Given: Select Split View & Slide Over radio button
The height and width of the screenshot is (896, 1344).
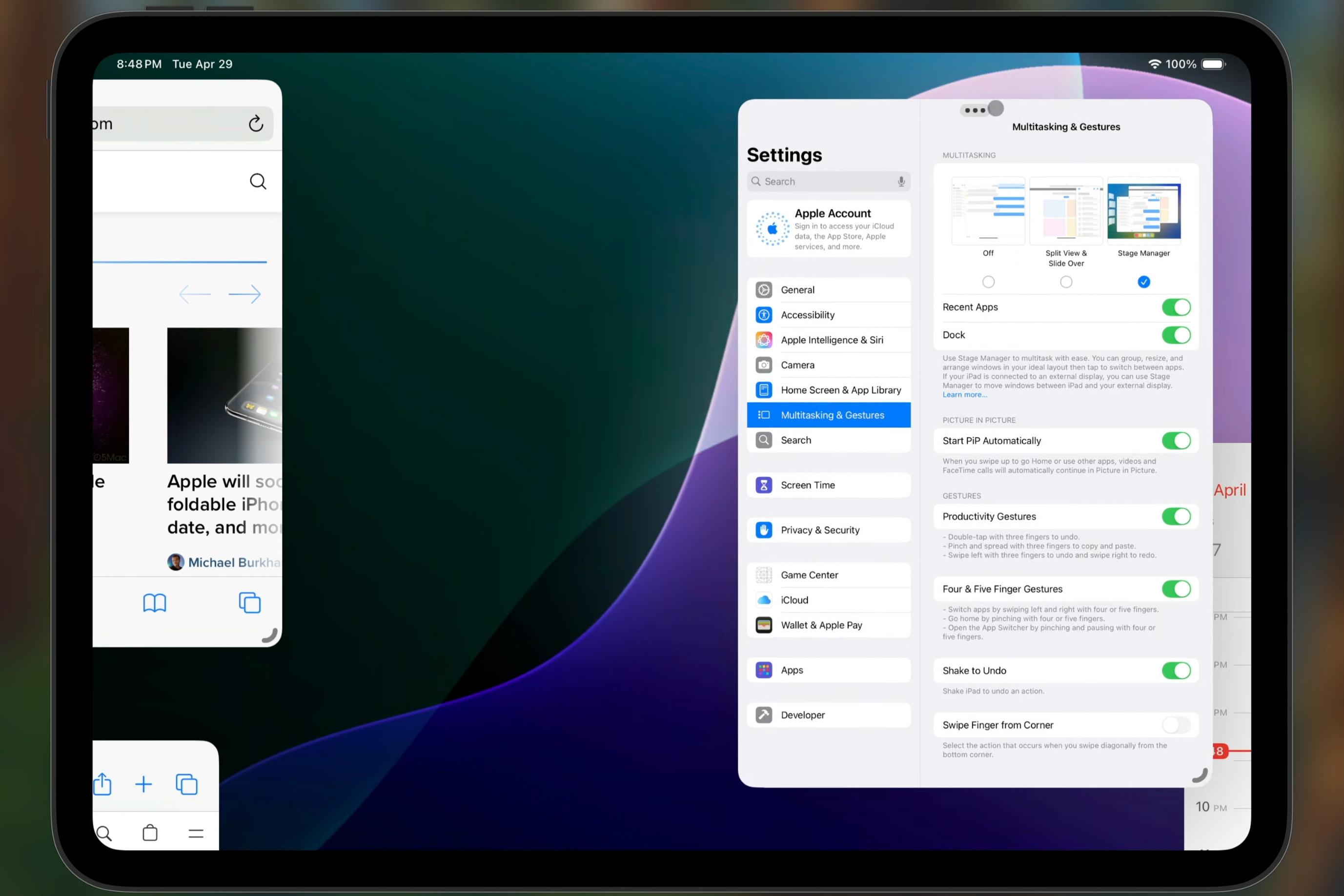Looking at the screenshot, I should coord(1066,282).
